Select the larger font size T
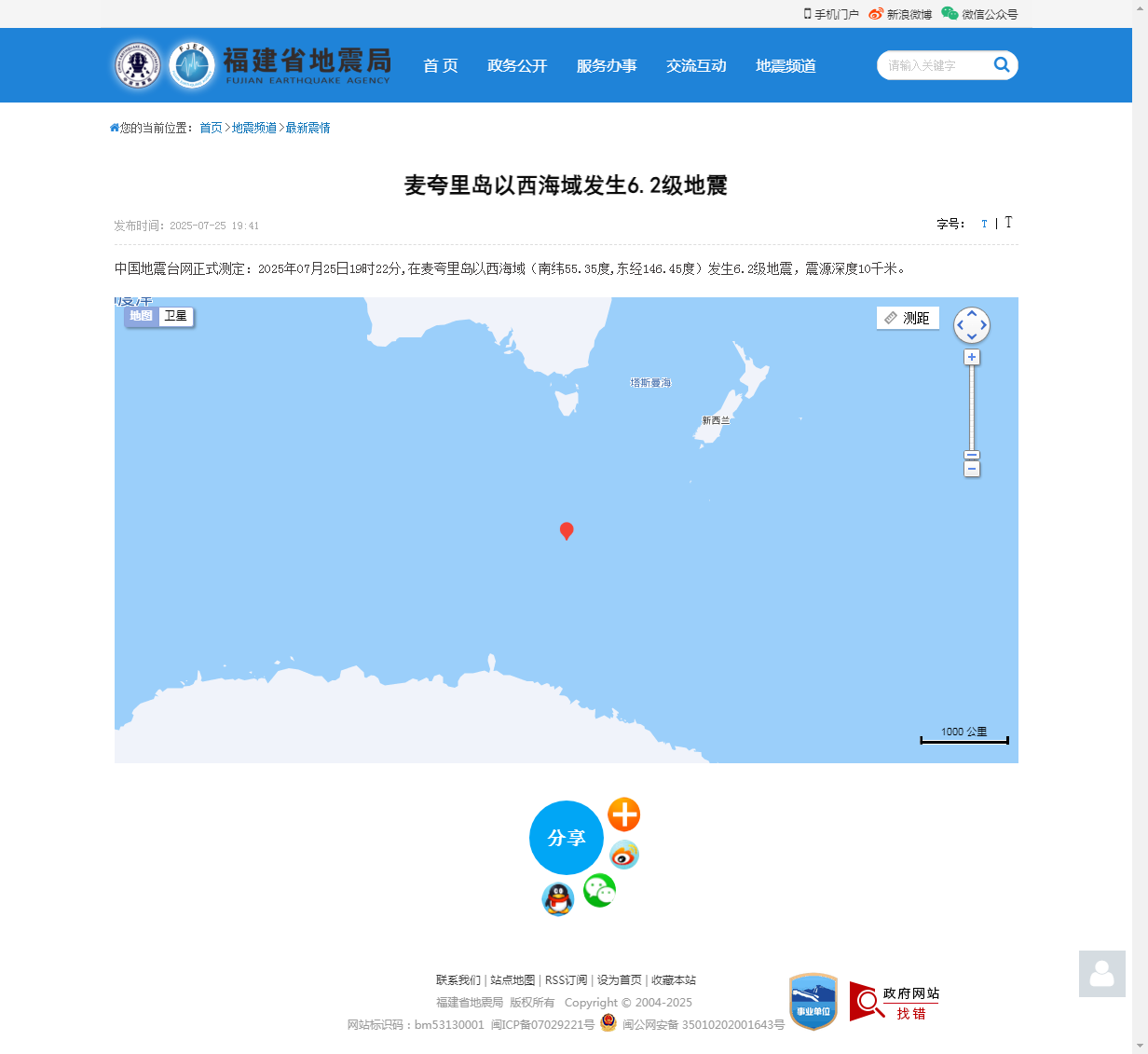Screen dimensions: 1148x1054 (1008, 223)
